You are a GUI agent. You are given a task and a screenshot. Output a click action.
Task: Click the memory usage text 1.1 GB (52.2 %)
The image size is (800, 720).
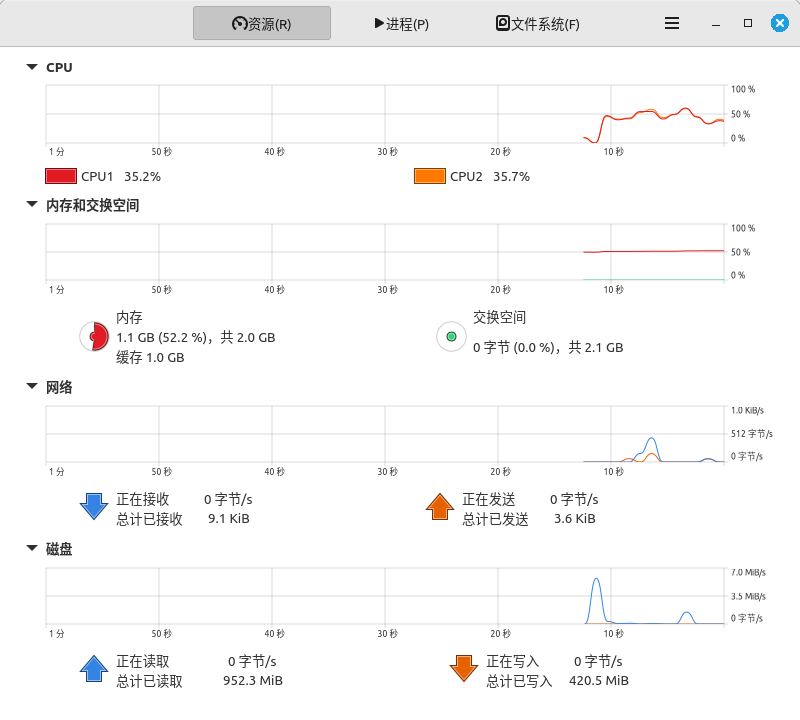(x=161, y=338)
